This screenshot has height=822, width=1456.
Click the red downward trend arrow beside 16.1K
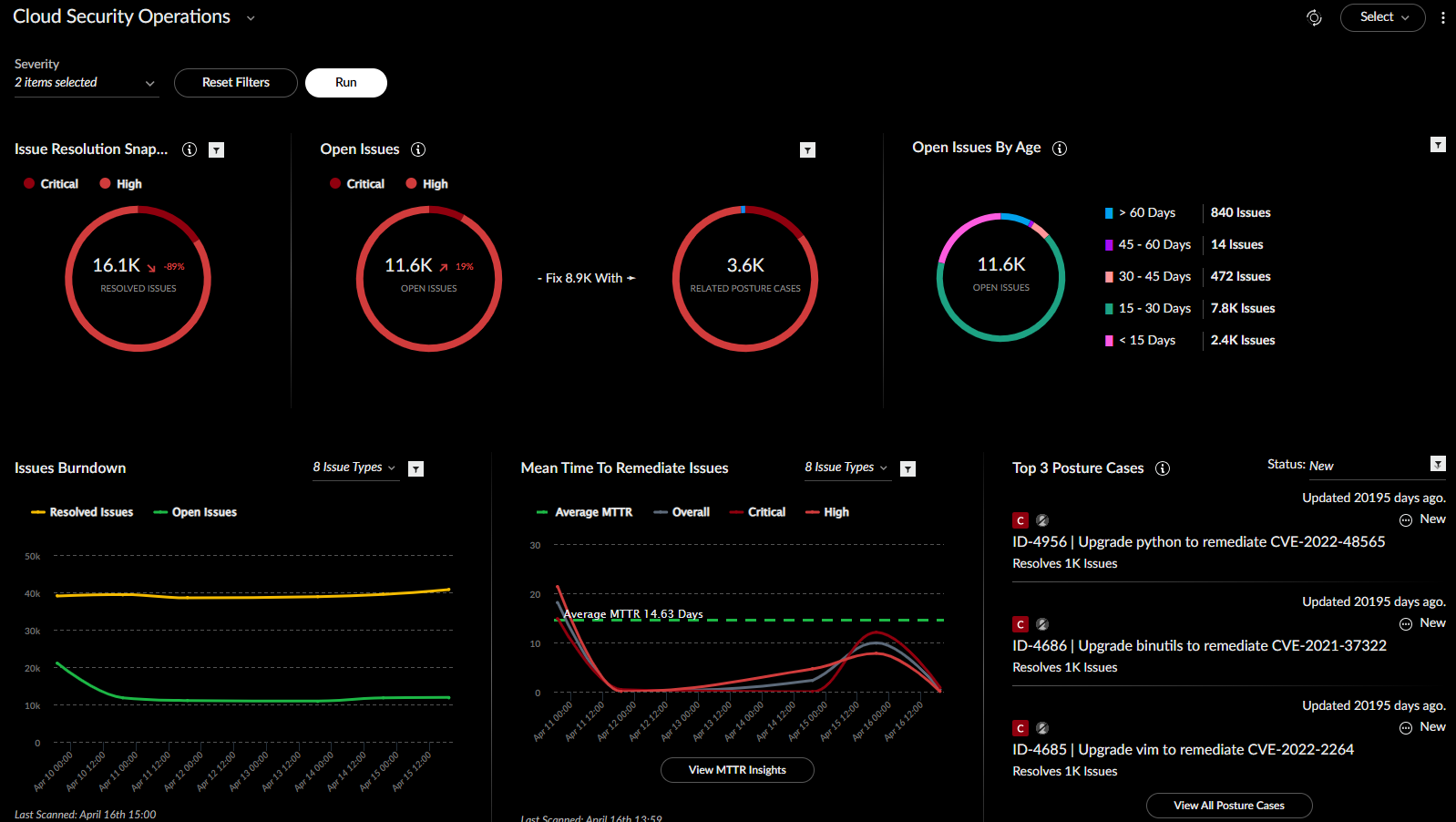point(151,268)
